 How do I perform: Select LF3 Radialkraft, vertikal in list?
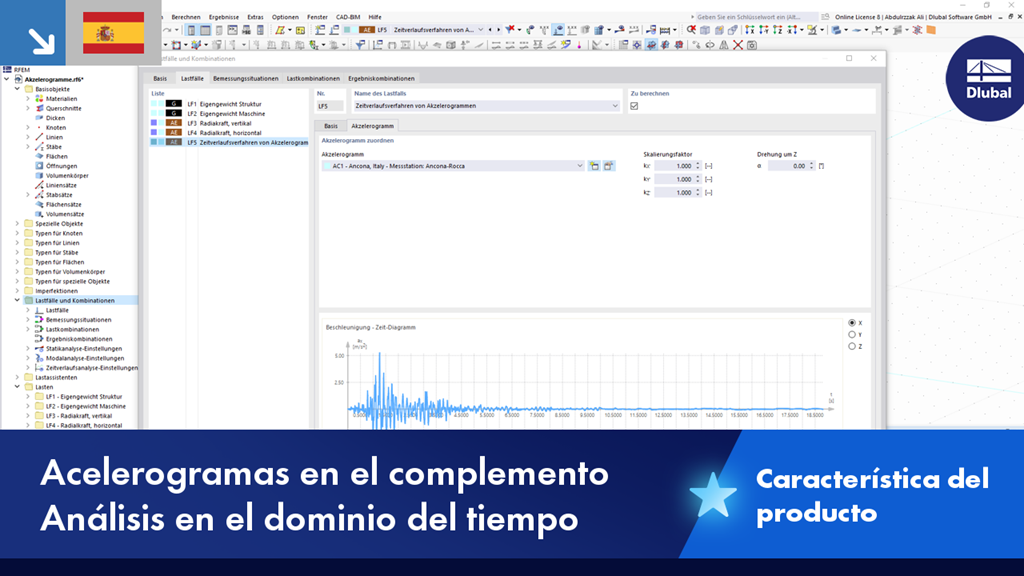point(229,123)
